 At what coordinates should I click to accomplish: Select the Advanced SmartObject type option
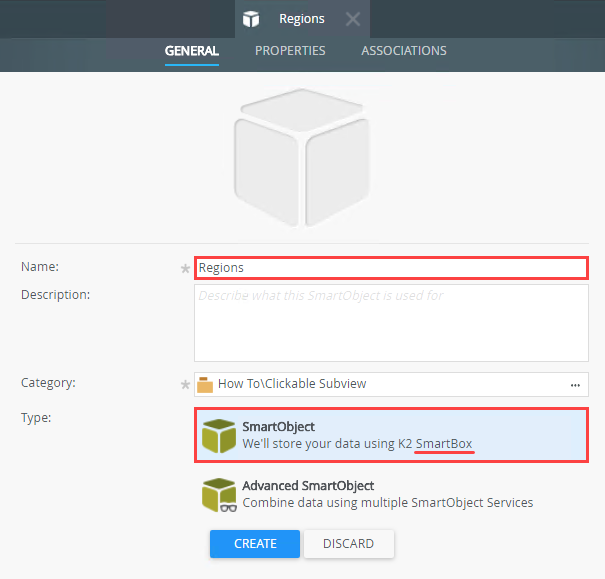[391, 494]
